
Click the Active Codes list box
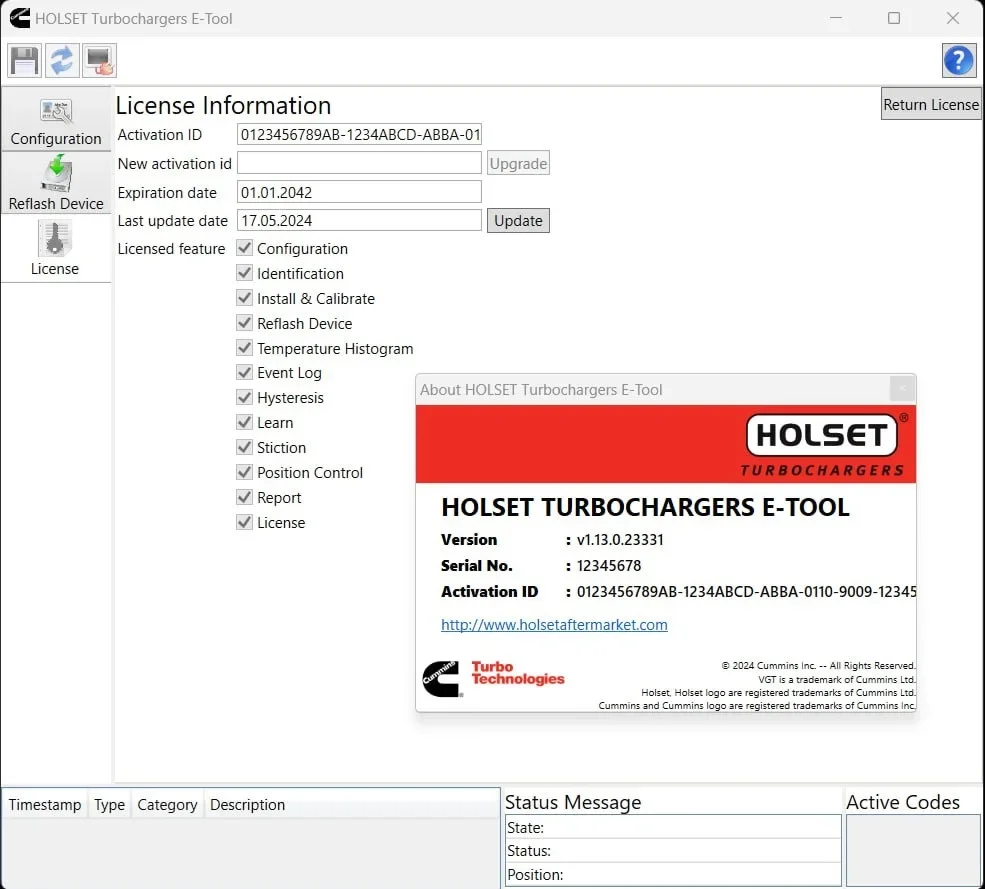click(x=913, y=850)
